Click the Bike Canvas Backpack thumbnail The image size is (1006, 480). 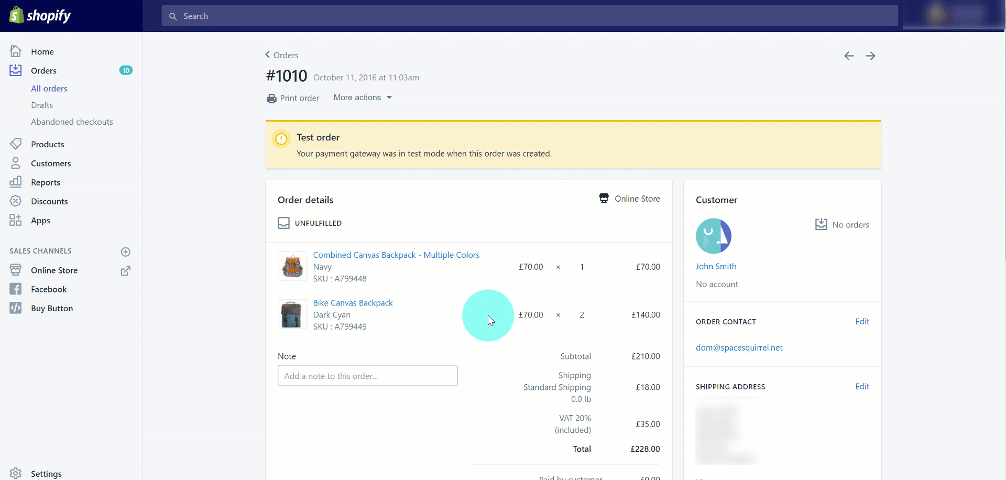click(293, 314)
